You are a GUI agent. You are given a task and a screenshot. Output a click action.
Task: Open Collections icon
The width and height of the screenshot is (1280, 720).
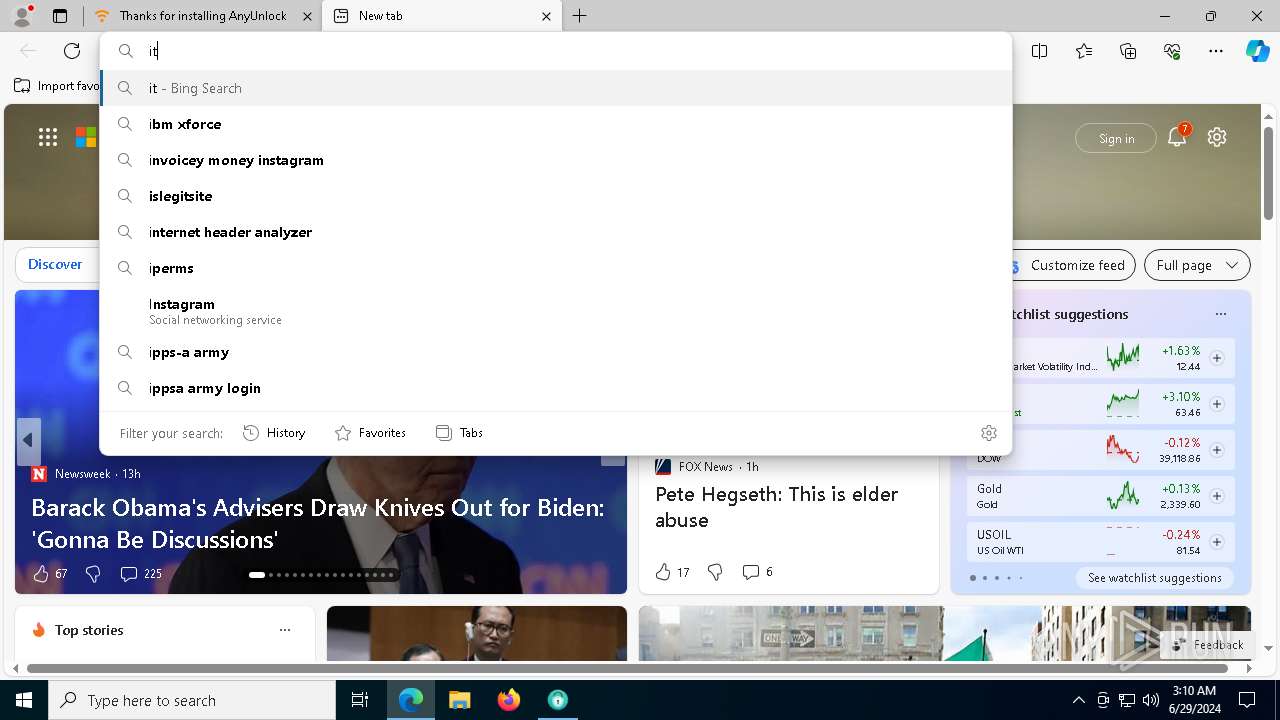[1128, 51]
